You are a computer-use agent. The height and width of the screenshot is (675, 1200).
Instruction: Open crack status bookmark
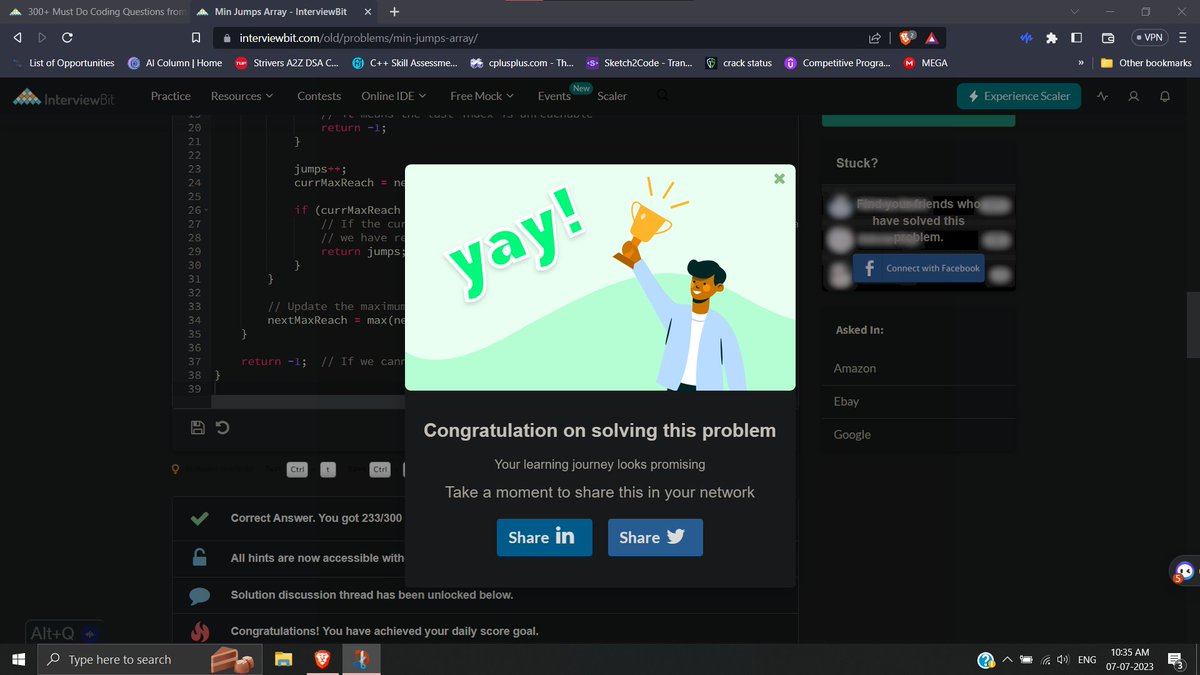739,63
